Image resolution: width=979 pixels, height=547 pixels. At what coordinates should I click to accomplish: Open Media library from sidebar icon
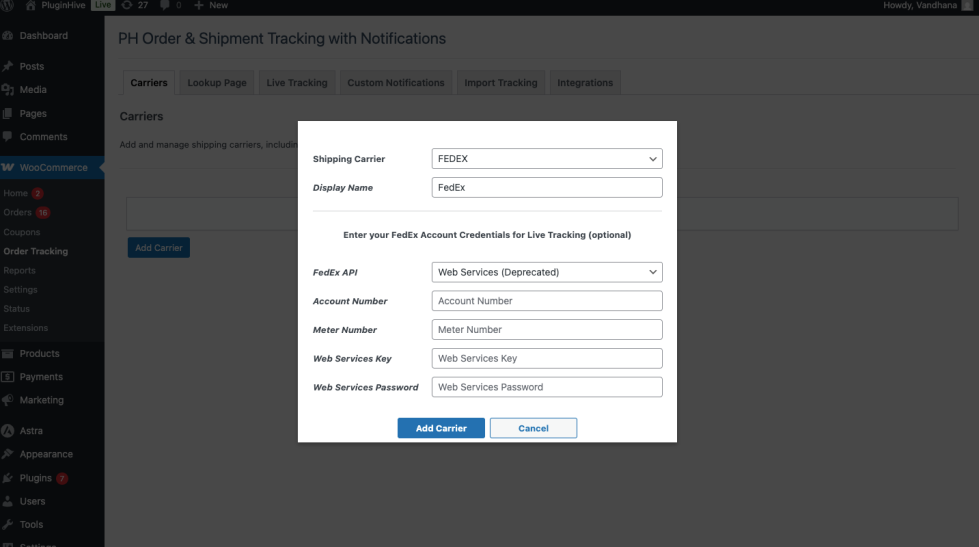coord(8,90)
